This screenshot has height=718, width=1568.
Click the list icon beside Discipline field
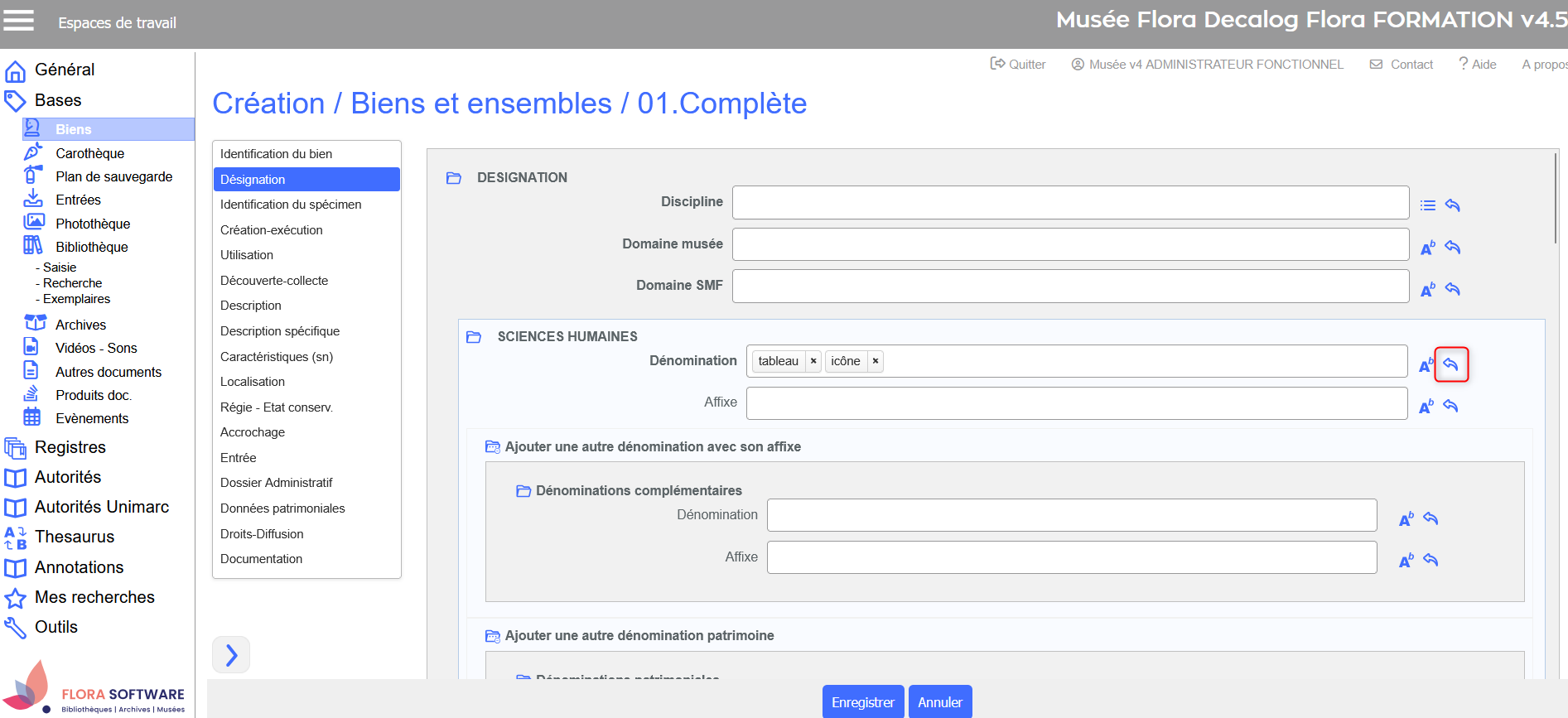pyautogui.click(x=1427, y=205)
